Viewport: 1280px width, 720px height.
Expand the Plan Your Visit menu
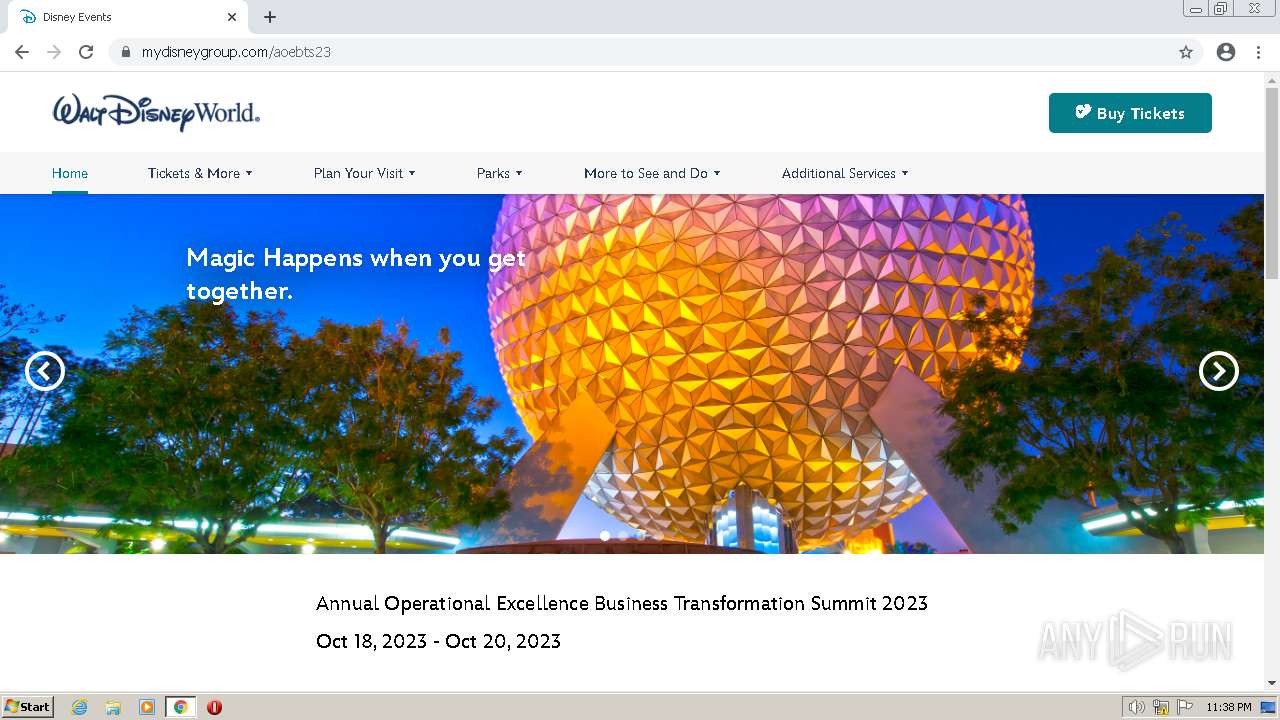[x=364, y=173]
